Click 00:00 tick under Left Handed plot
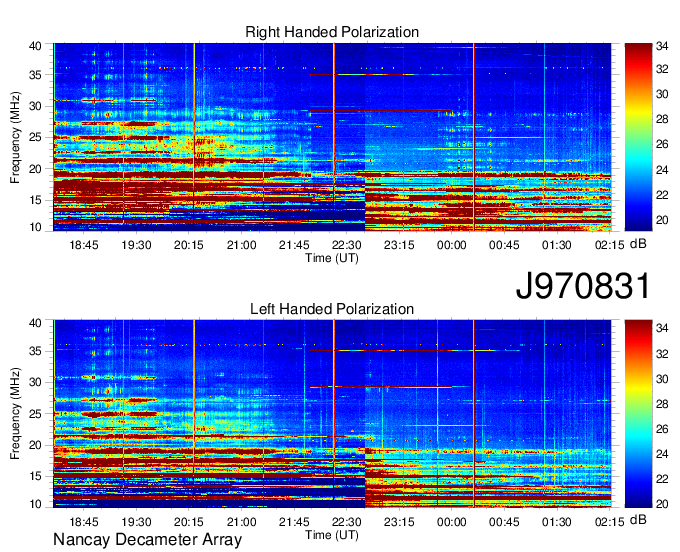Screen dimensions: 680x552 pos(451,523)
